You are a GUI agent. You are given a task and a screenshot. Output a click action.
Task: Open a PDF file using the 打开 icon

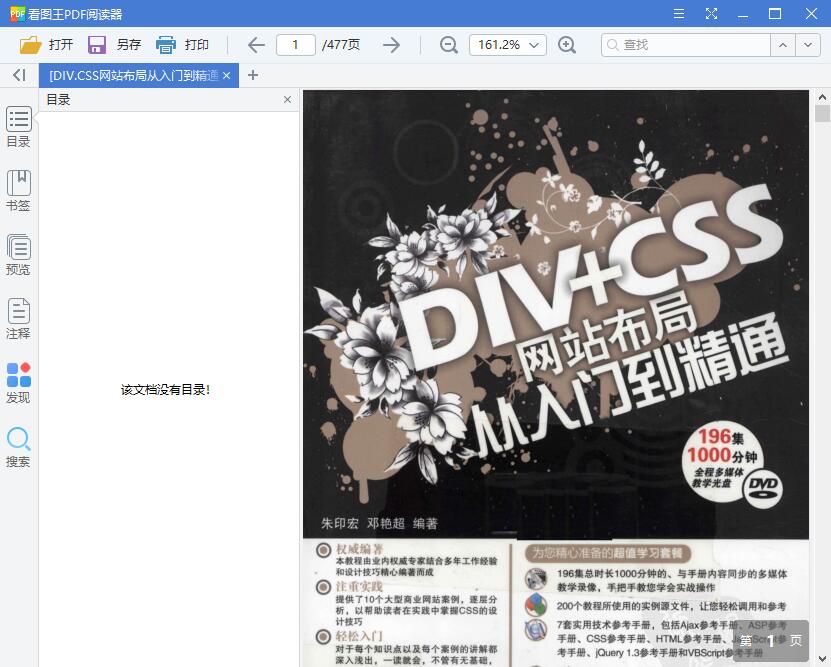click(x=33, y=44)
